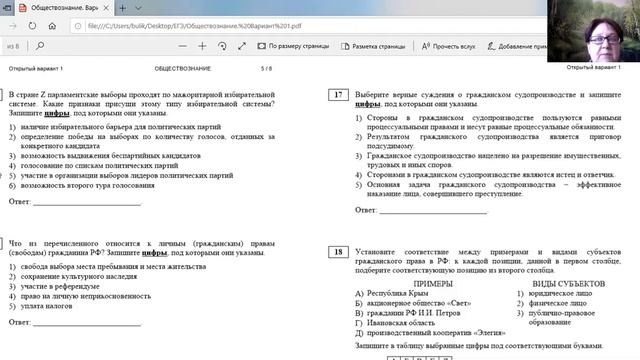Click the ВИДЫ СУБЪЕКТОВ column heading

point(569,284)
